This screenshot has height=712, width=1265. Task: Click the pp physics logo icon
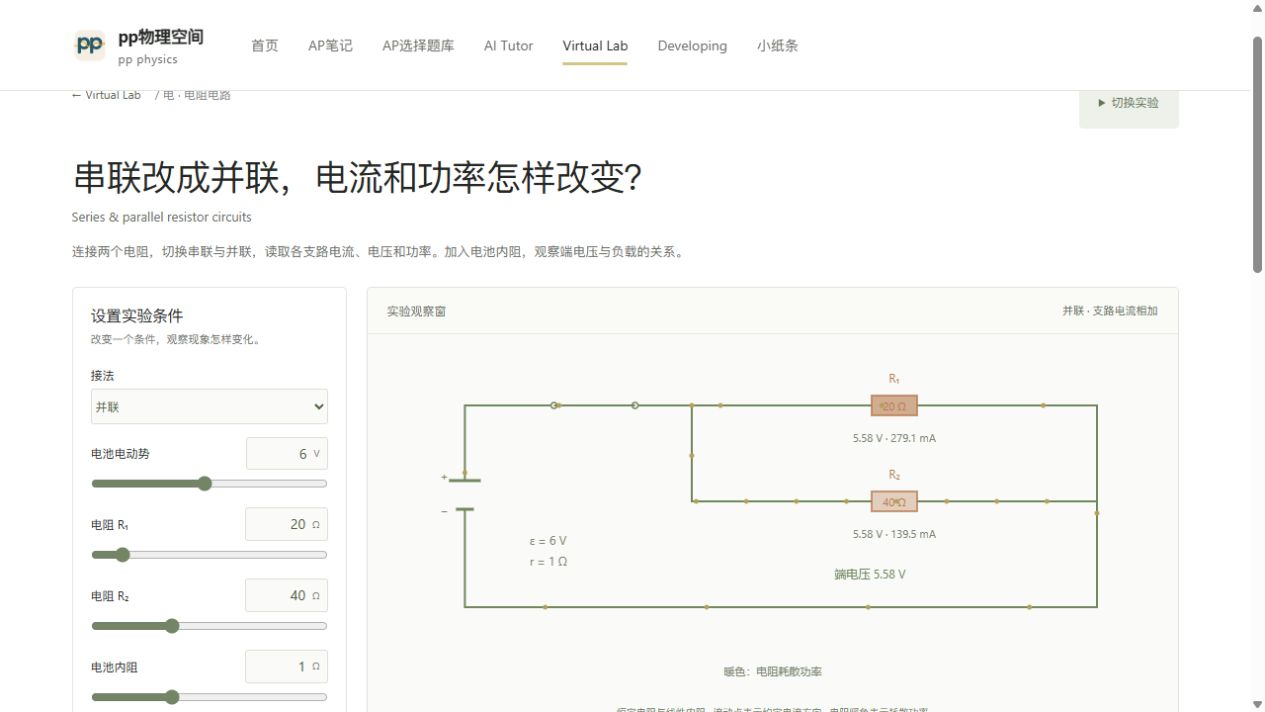coord(90,45)
